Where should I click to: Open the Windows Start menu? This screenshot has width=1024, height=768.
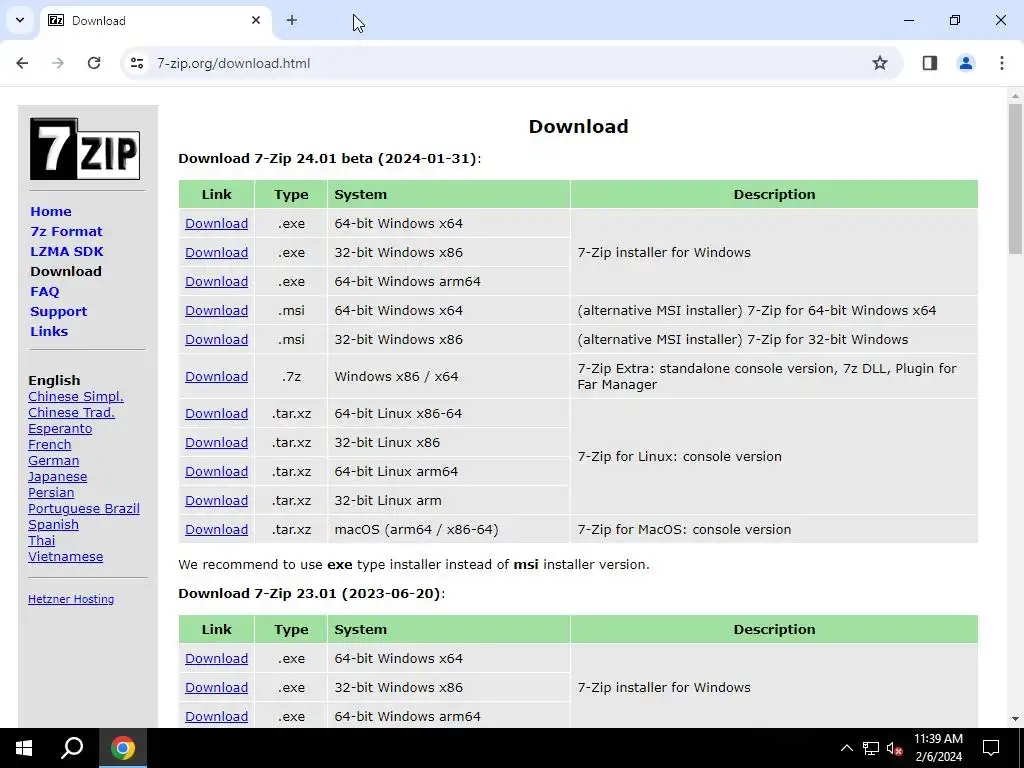24,748
